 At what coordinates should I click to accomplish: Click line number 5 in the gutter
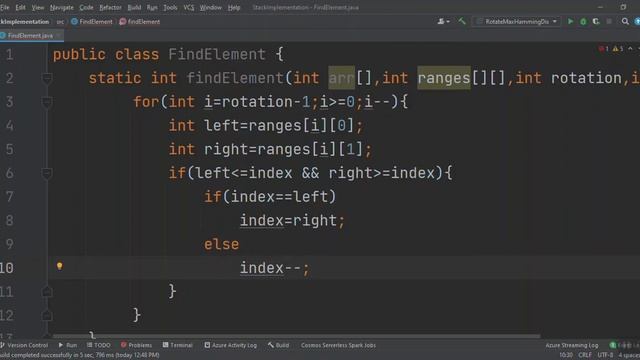[10, 149]
